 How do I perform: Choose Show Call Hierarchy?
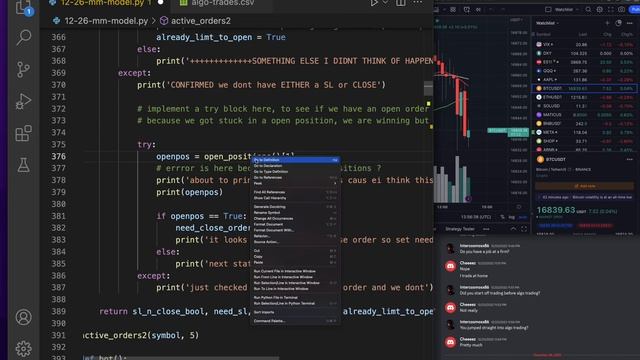[x=296, y=198]
